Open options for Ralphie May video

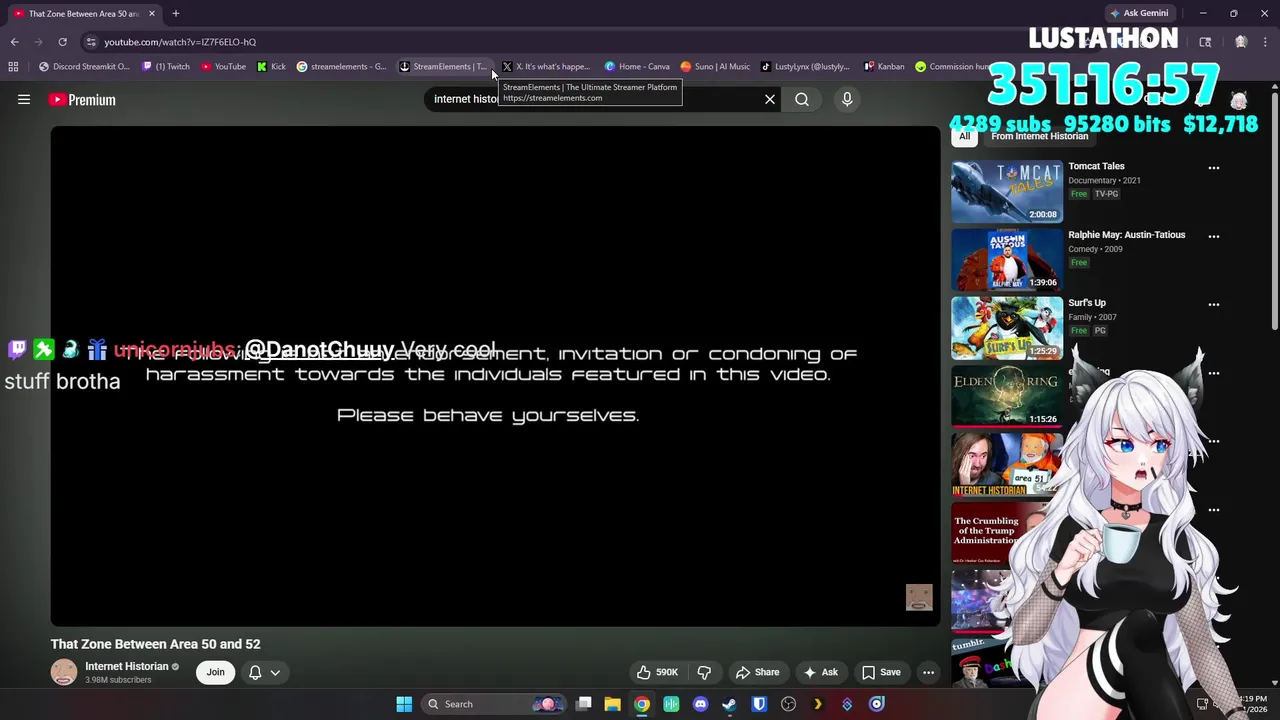pos(1214,236)
